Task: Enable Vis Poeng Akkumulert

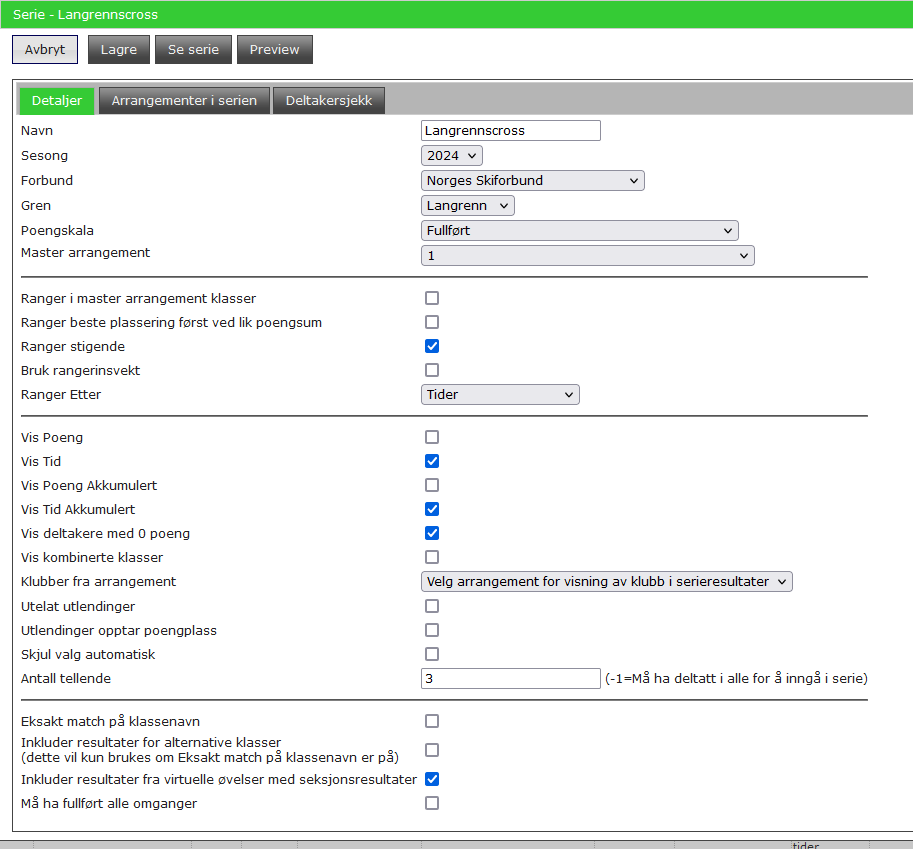Action: [432, 485]
